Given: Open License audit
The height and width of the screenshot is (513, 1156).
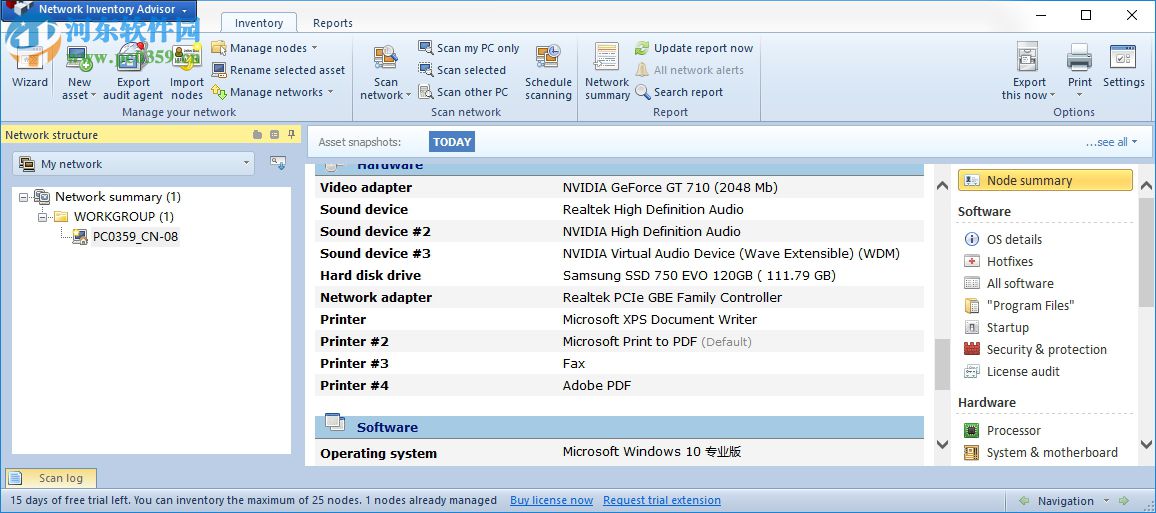Looking at the screenshot, I should 1013,372.
